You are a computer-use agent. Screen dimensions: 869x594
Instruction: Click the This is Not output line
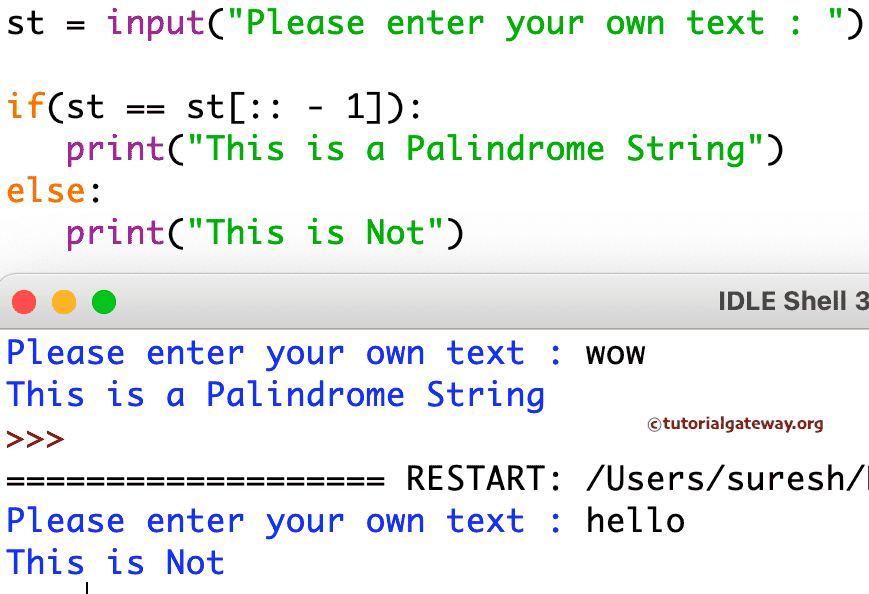point(114,562)
